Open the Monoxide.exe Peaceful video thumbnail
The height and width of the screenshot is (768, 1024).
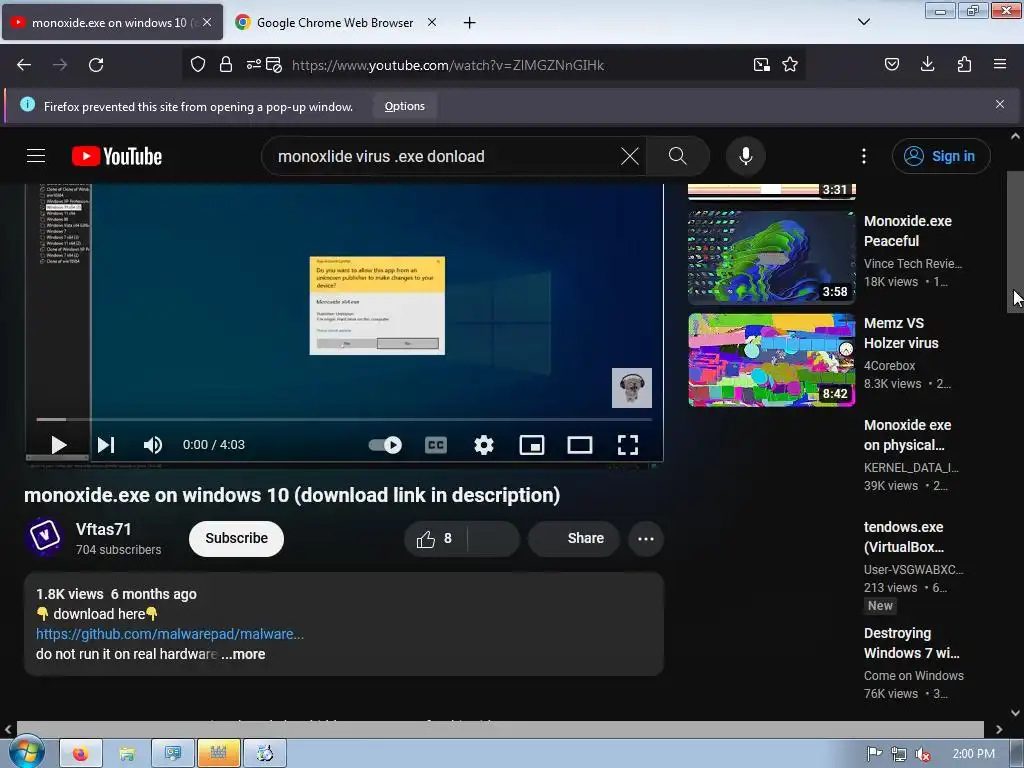(771, 257)
